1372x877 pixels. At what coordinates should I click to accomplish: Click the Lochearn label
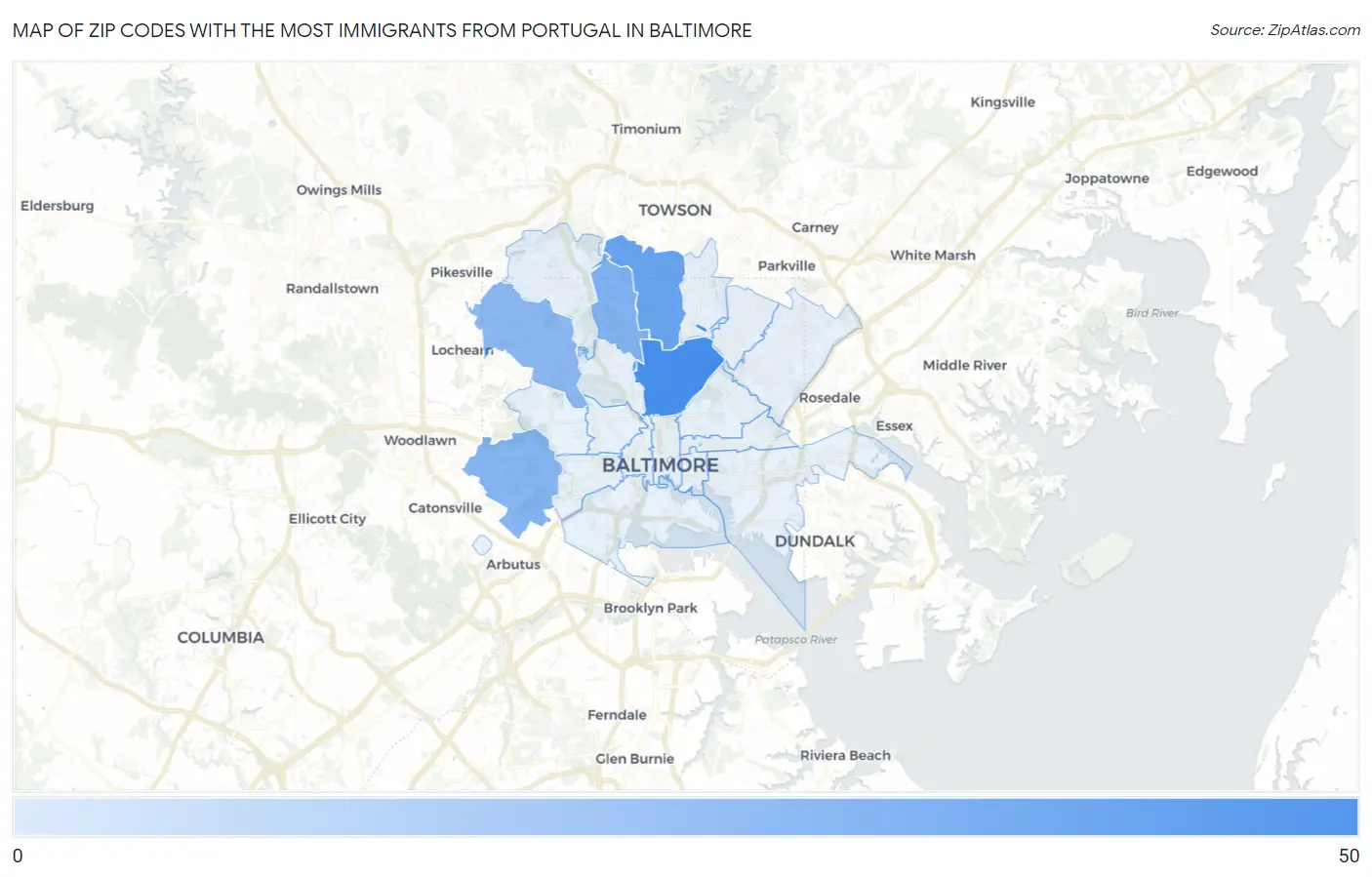tap(463, 350)
